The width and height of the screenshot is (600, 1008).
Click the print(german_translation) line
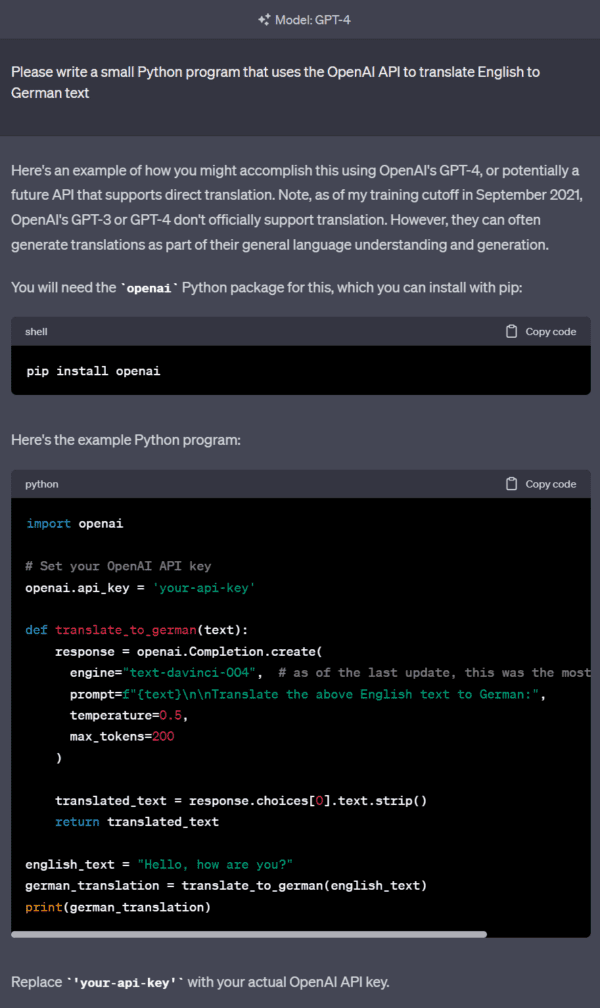coord(118,907)
